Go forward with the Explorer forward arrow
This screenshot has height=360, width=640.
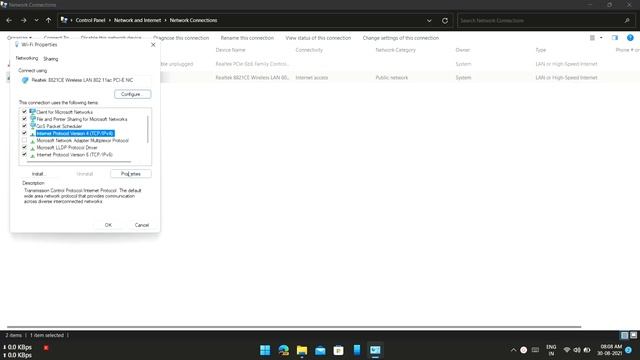23,20
